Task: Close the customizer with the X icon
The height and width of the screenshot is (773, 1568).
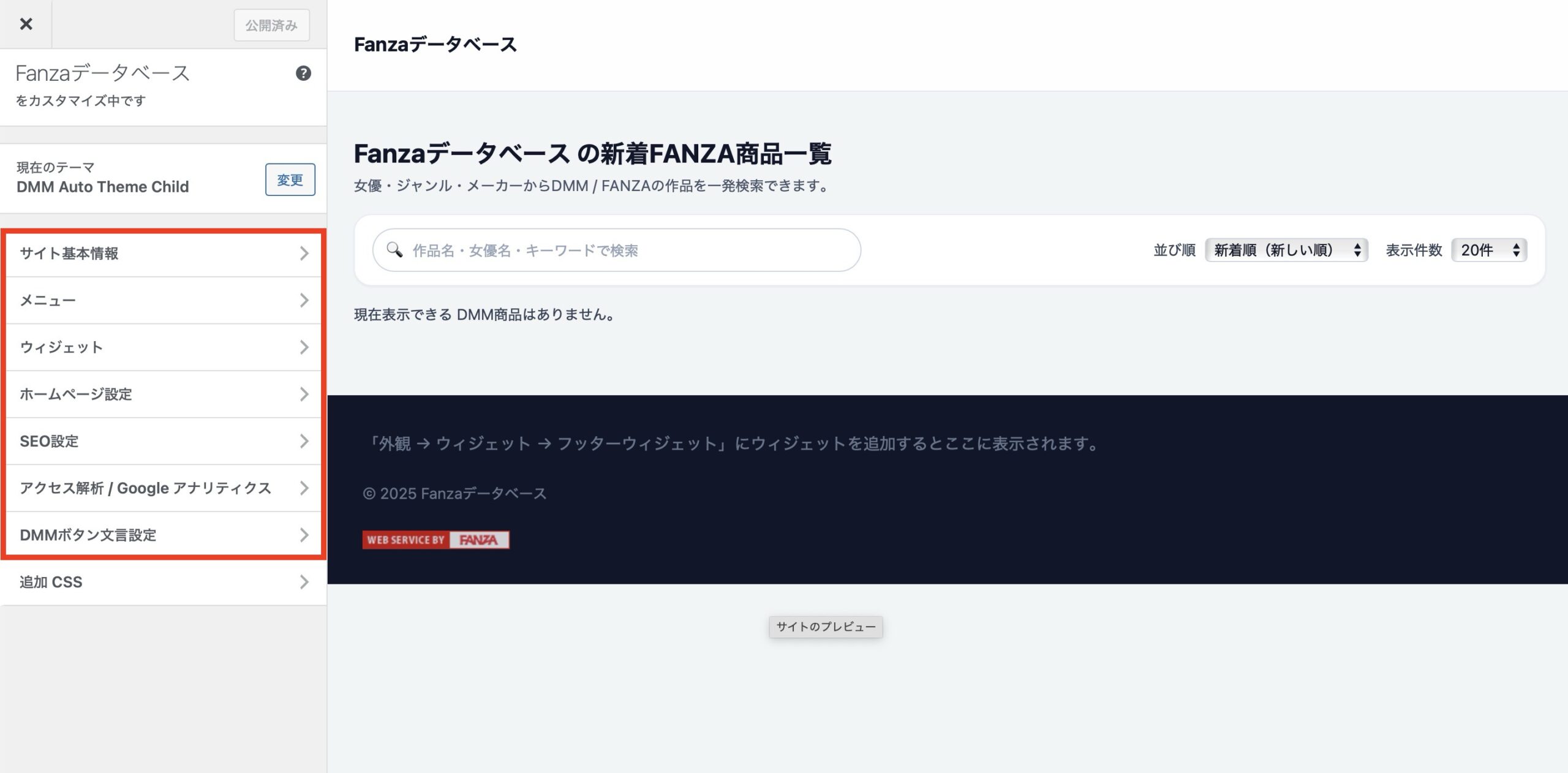Action: tap(25, 25)
